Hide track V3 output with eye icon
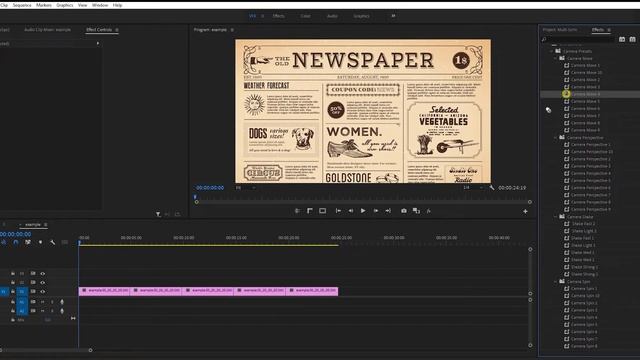The width and height of the screenshot is (640, 360). coord(42,273)
